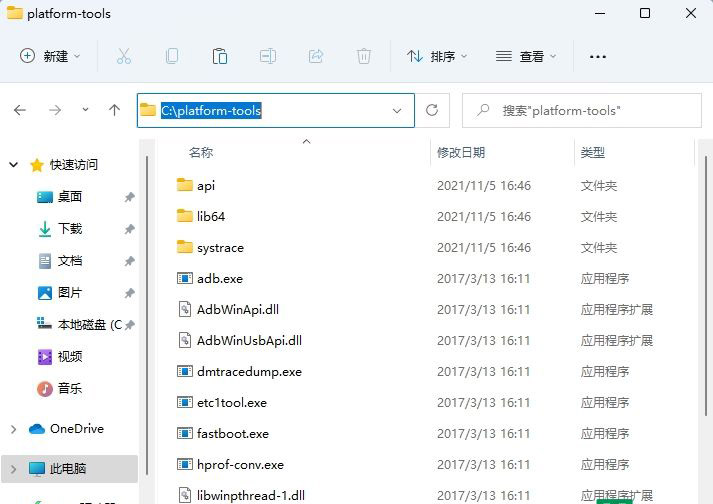Refresh the current folder

click(x=432, y=110)
